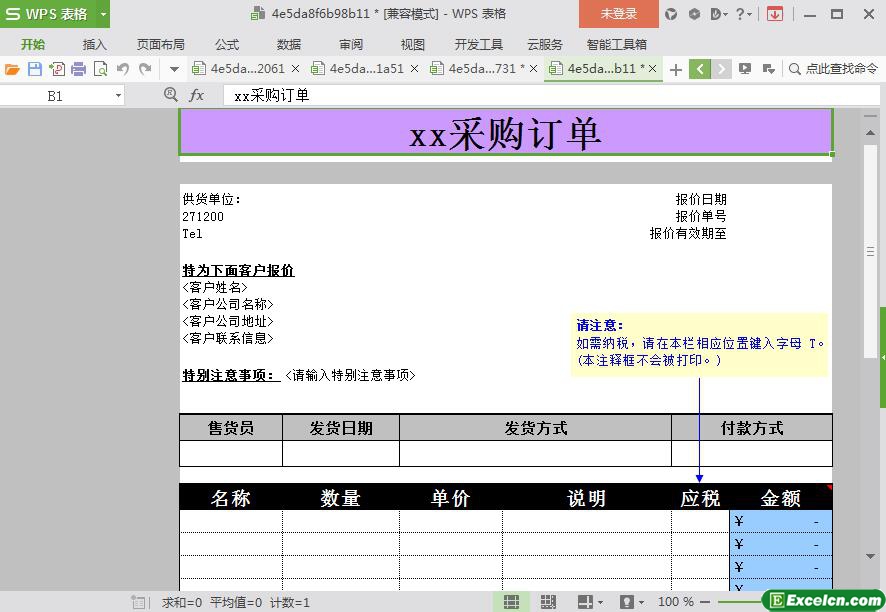The image size is (886, 612).
Task: Switch to normal view in status bar
Action: [511, 602]
